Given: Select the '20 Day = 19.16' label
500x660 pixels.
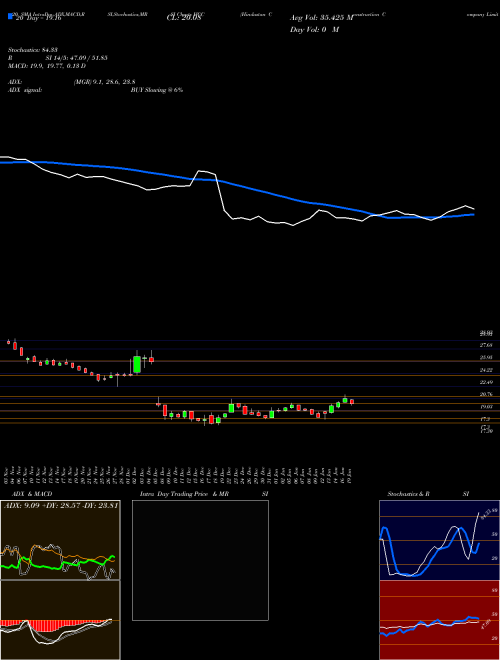Looking at the screenshot, I should click(x=38, y=18).
